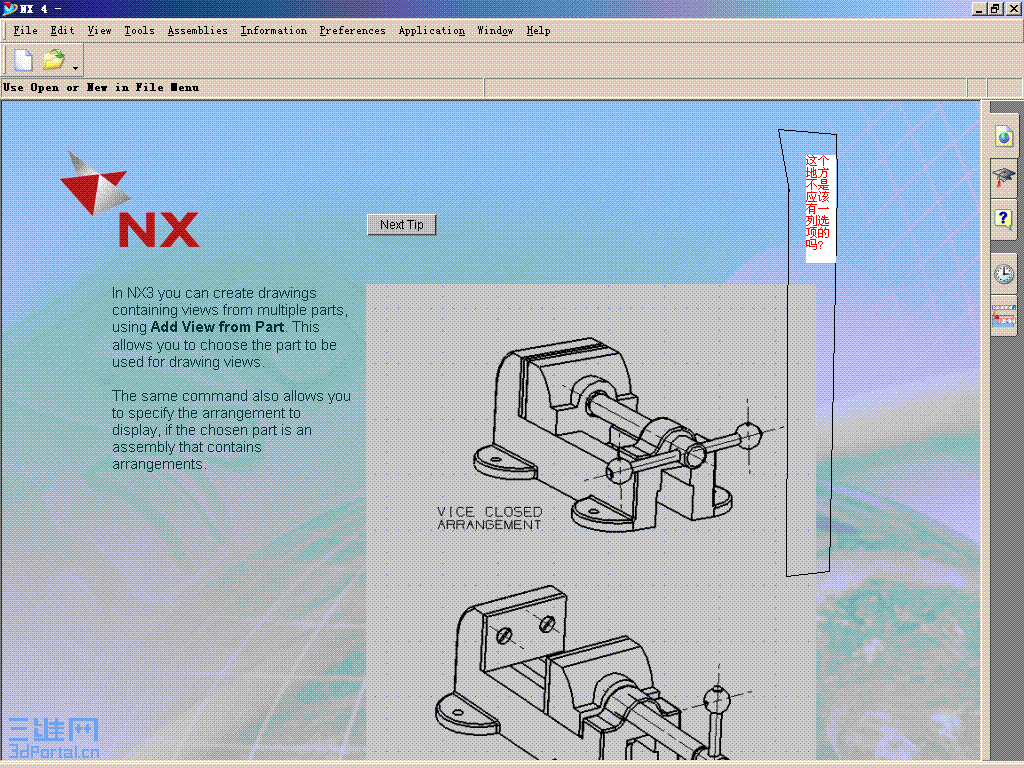Open the Help menu
The width and height of the screenshot is (1024, 768).
click(538, 31)
